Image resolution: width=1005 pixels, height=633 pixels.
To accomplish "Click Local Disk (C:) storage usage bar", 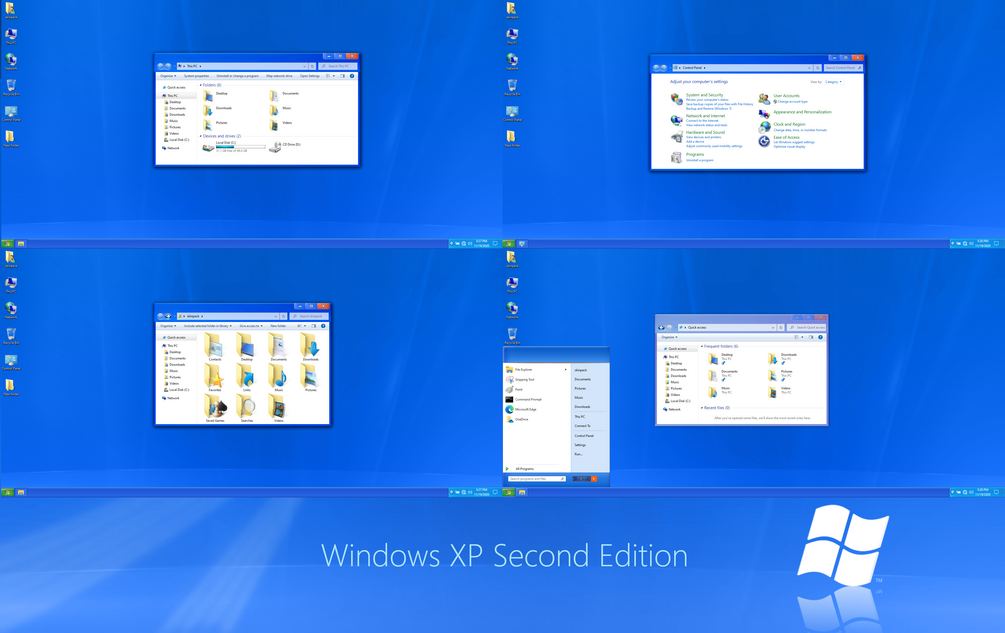I will click(240, 147).
